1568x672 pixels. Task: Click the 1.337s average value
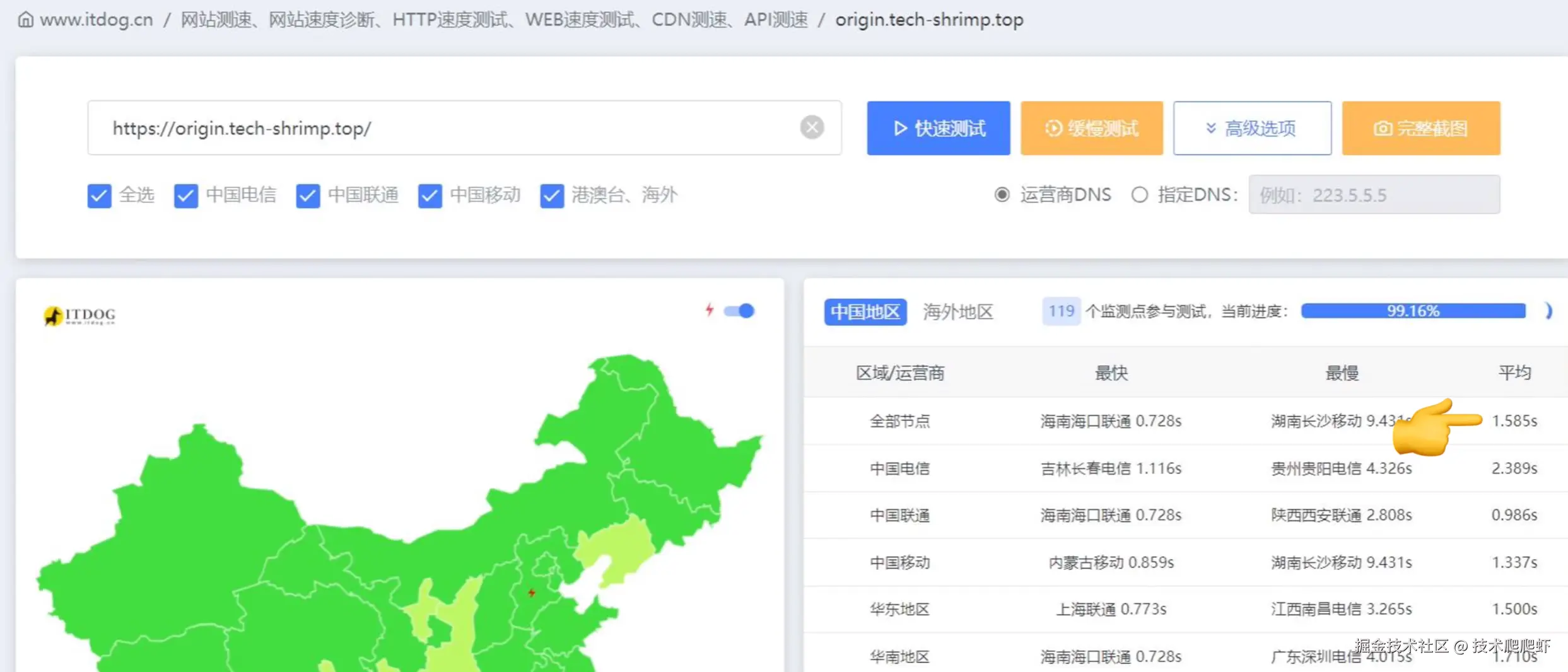coord(1514,562)
